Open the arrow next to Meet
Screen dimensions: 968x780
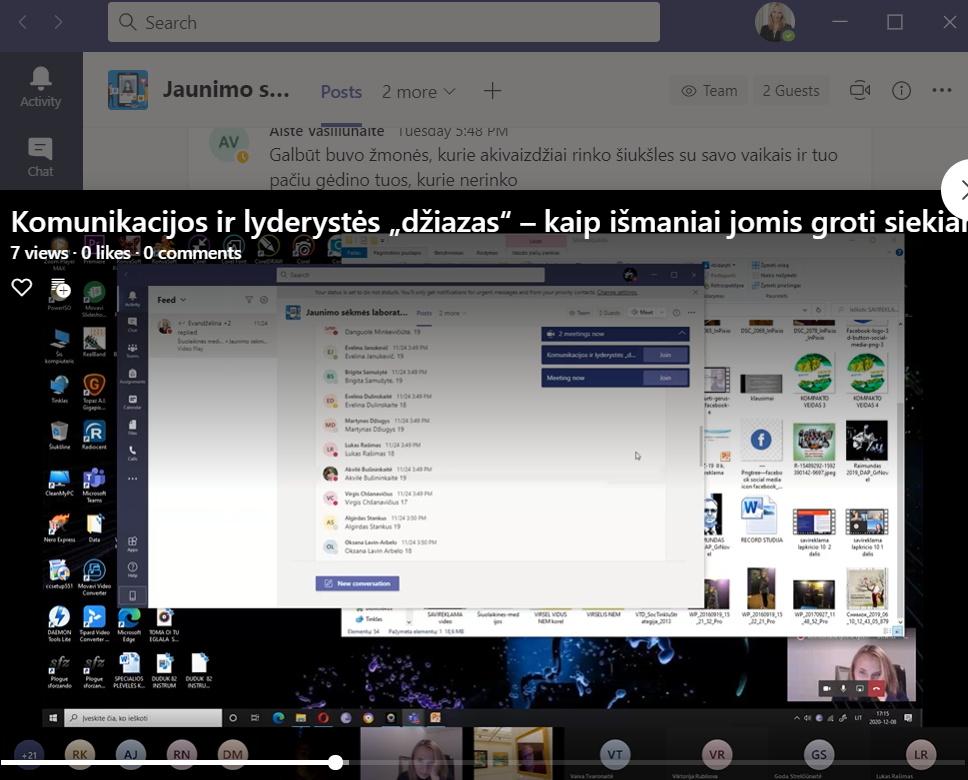coord(662,312)
